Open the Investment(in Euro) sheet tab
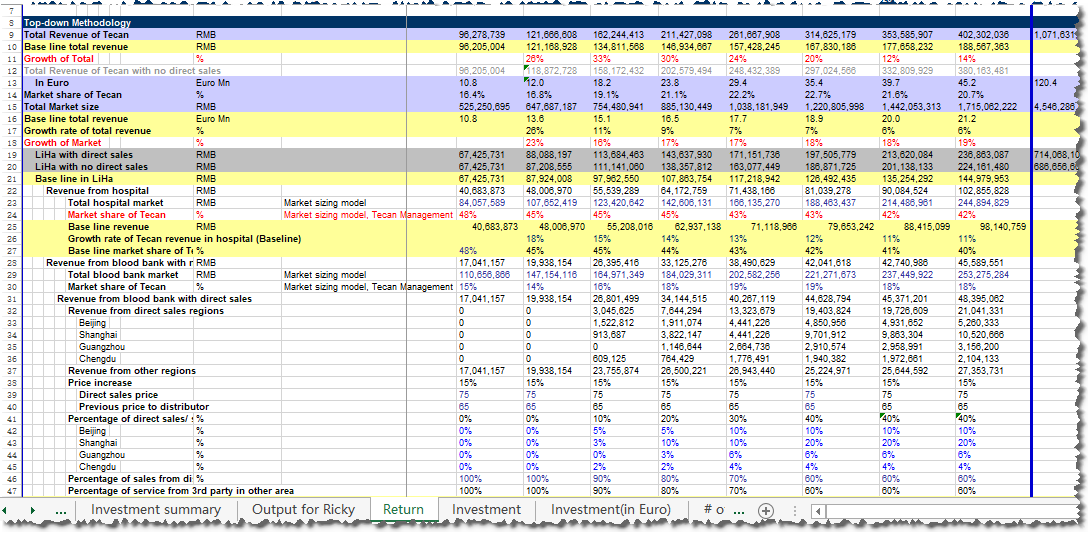 click(x=611, y=510)
